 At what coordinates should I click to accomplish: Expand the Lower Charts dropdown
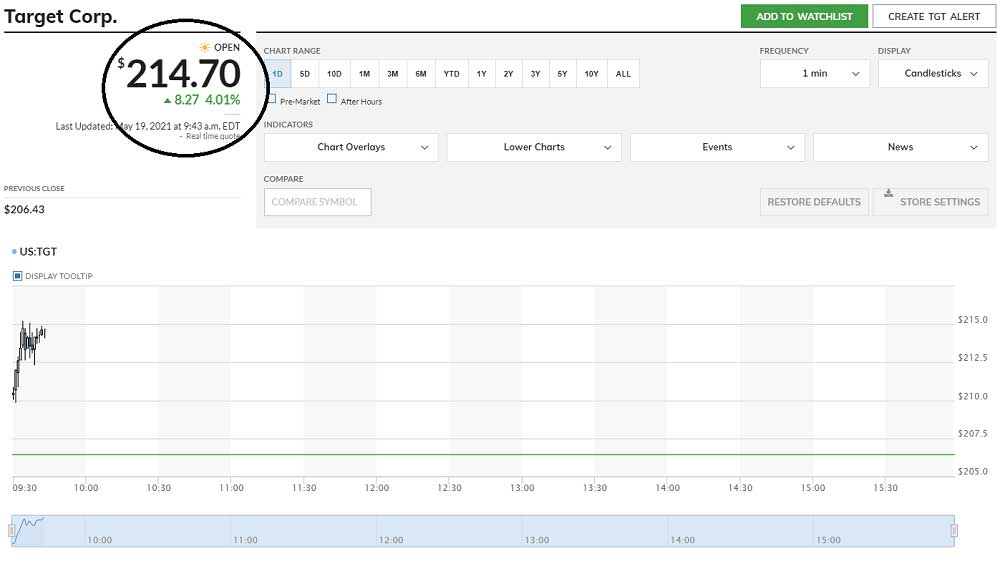[x=534, y=147]
